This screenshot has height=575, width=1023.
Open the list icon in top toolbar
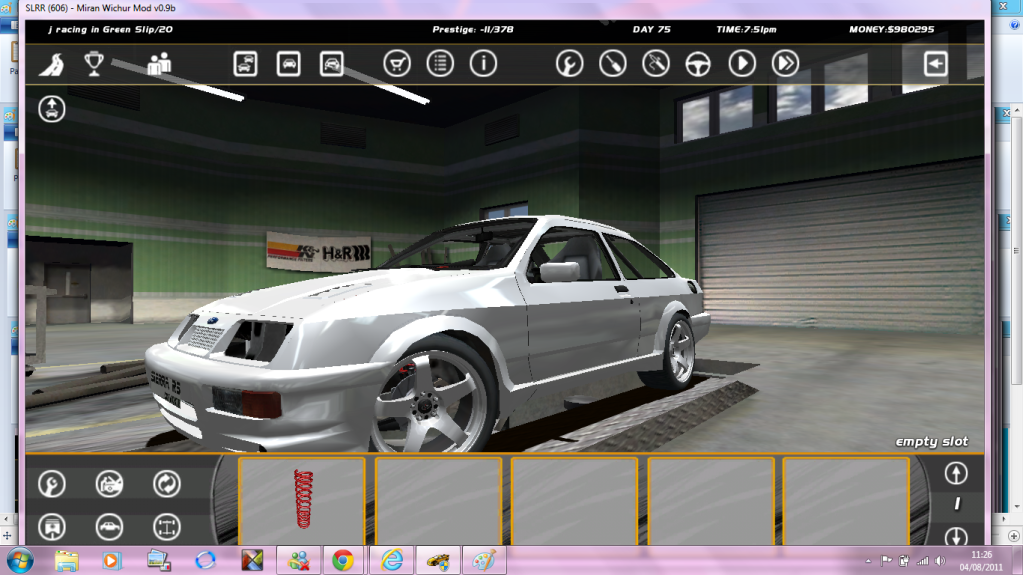pos(440,64)
